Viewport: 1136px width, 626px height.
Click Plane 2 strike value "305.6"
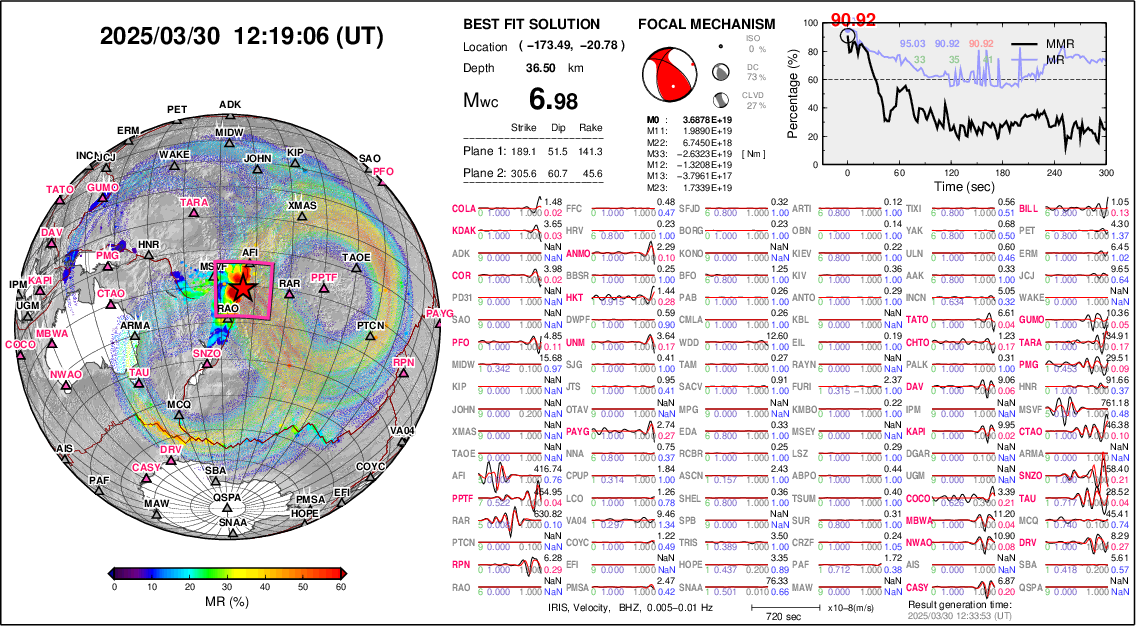pos(523,175)
